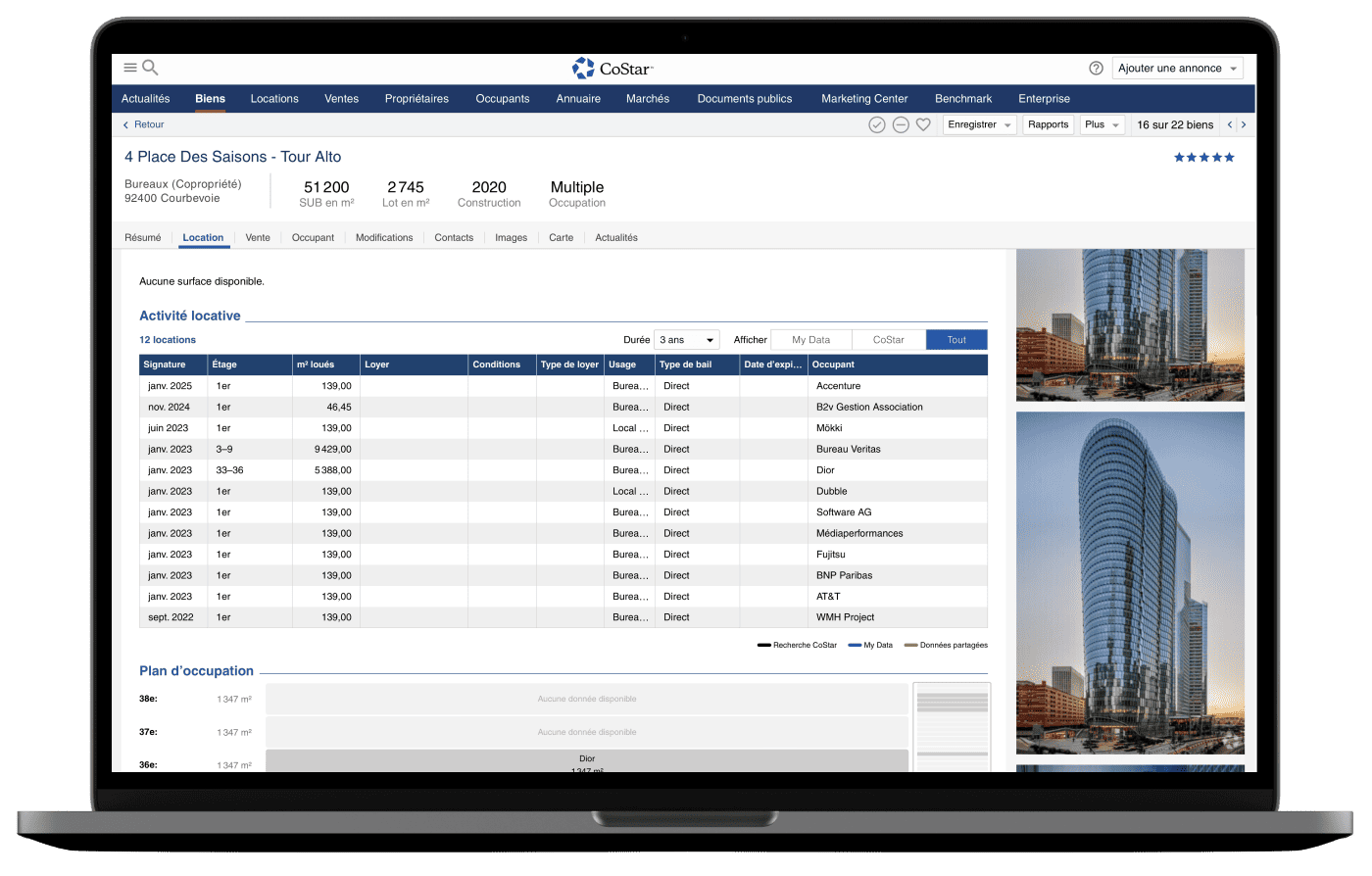The height and width of the screenshot is (876, 1372).
Task: Click the minus circle icon
Action: point(901,124)
